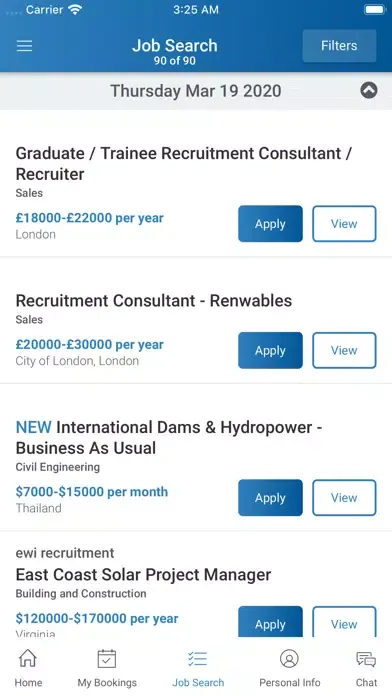392x696 pixels.
Task: Collapse the Thursday Mar 19 2020 section
Action: (x=368, y=91)
